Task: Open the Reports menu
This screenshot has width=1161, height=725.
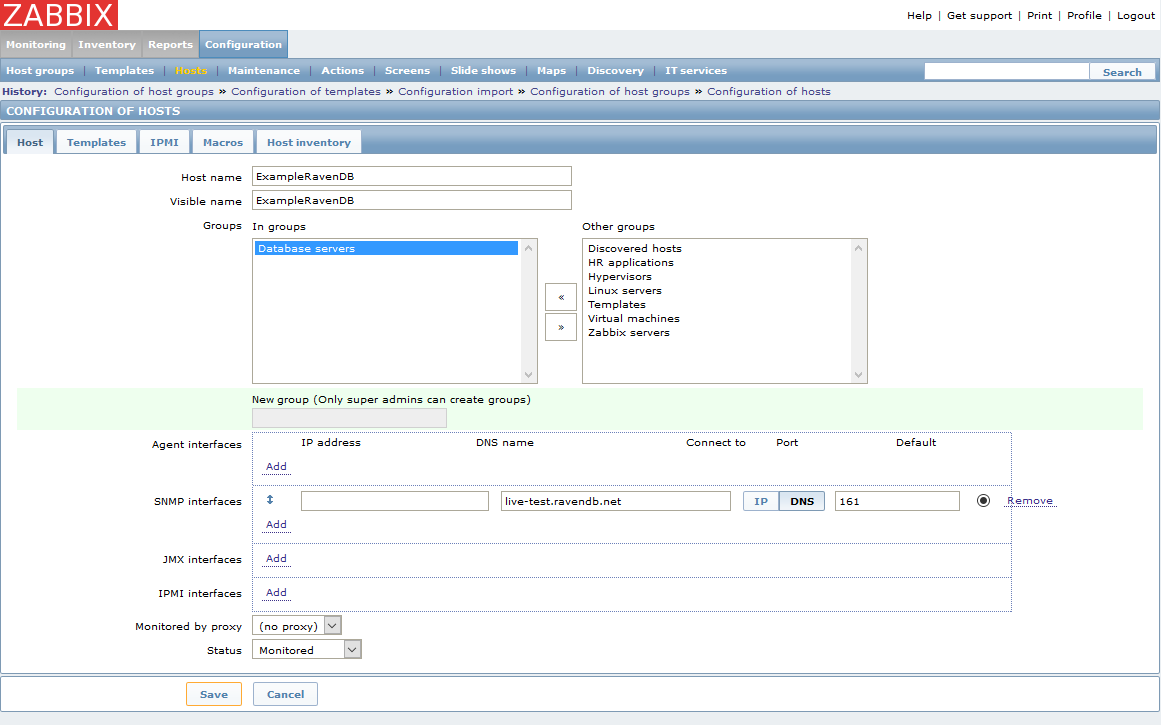Action: 170,44
